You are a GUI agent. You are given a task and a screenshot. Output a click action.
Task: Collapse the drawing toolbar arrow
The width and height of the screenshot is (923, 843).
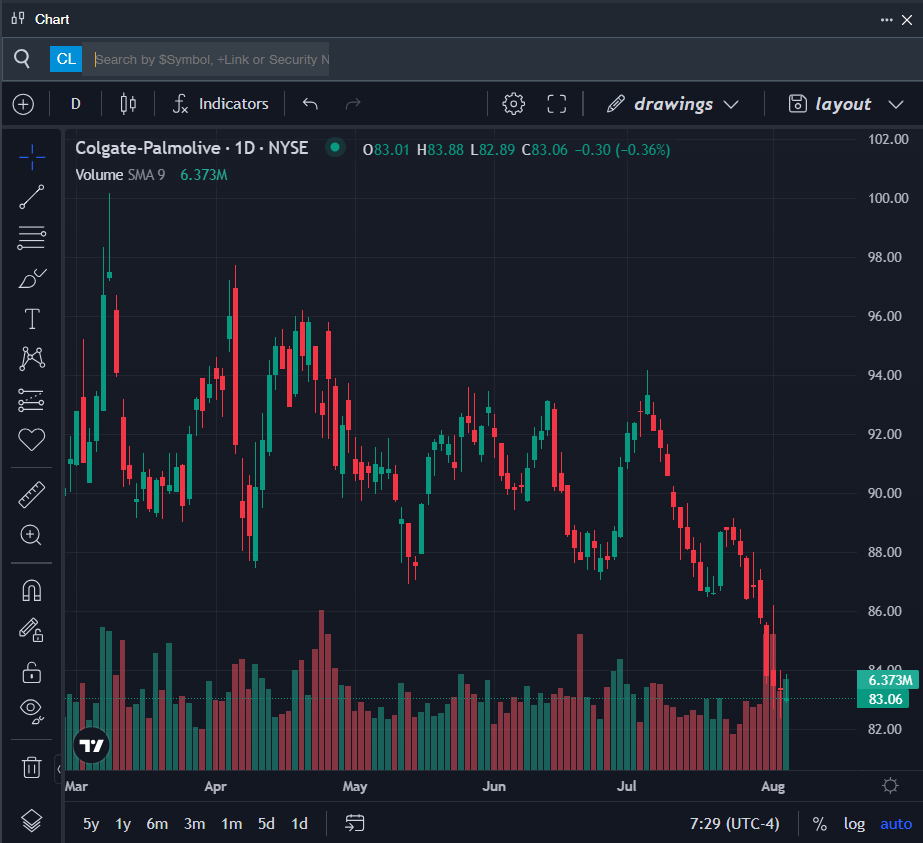pyautogui.click(x=59, y=769)
